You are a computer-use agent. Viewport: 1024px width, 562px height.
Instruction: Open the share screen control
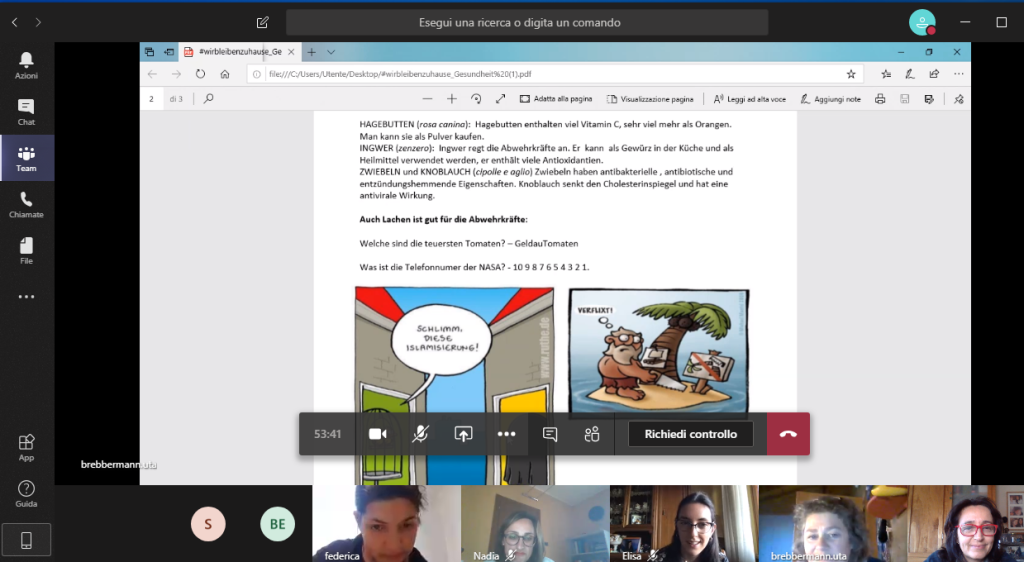pos(463,434)
